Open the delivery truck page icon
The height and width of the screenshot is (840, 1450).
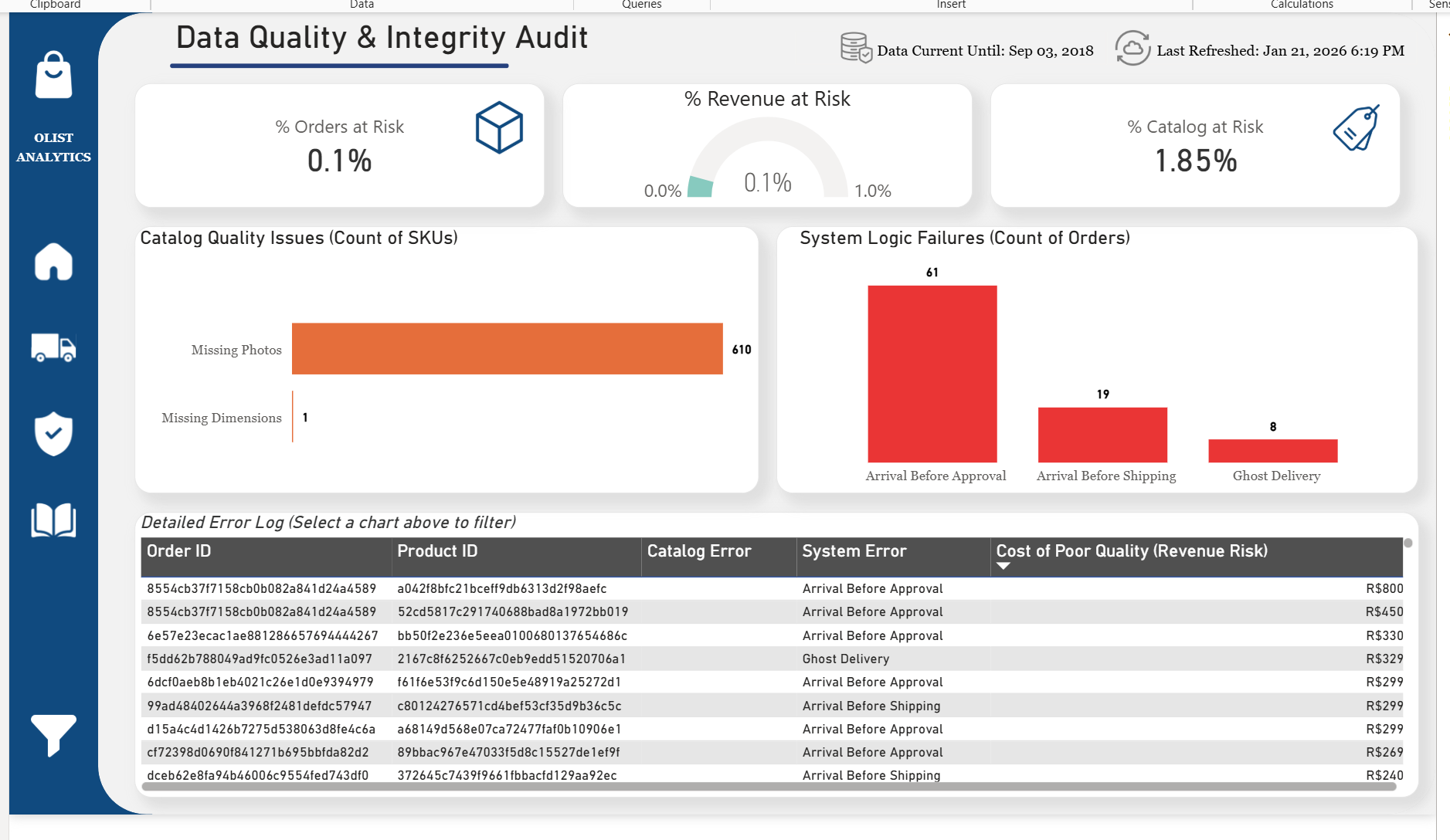click(x=53, y=347)
